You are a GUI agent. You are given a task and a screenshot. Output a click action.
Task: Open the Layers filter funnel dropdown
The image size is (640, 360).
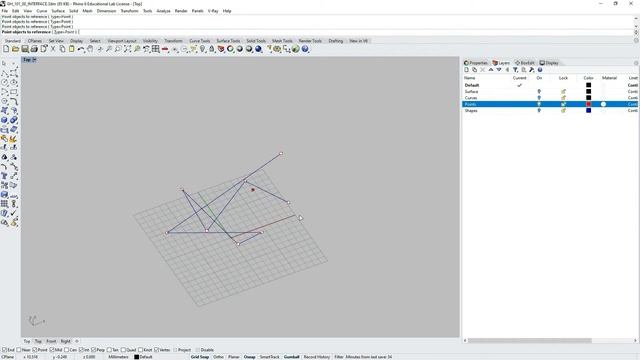click(x=515, y=70)
